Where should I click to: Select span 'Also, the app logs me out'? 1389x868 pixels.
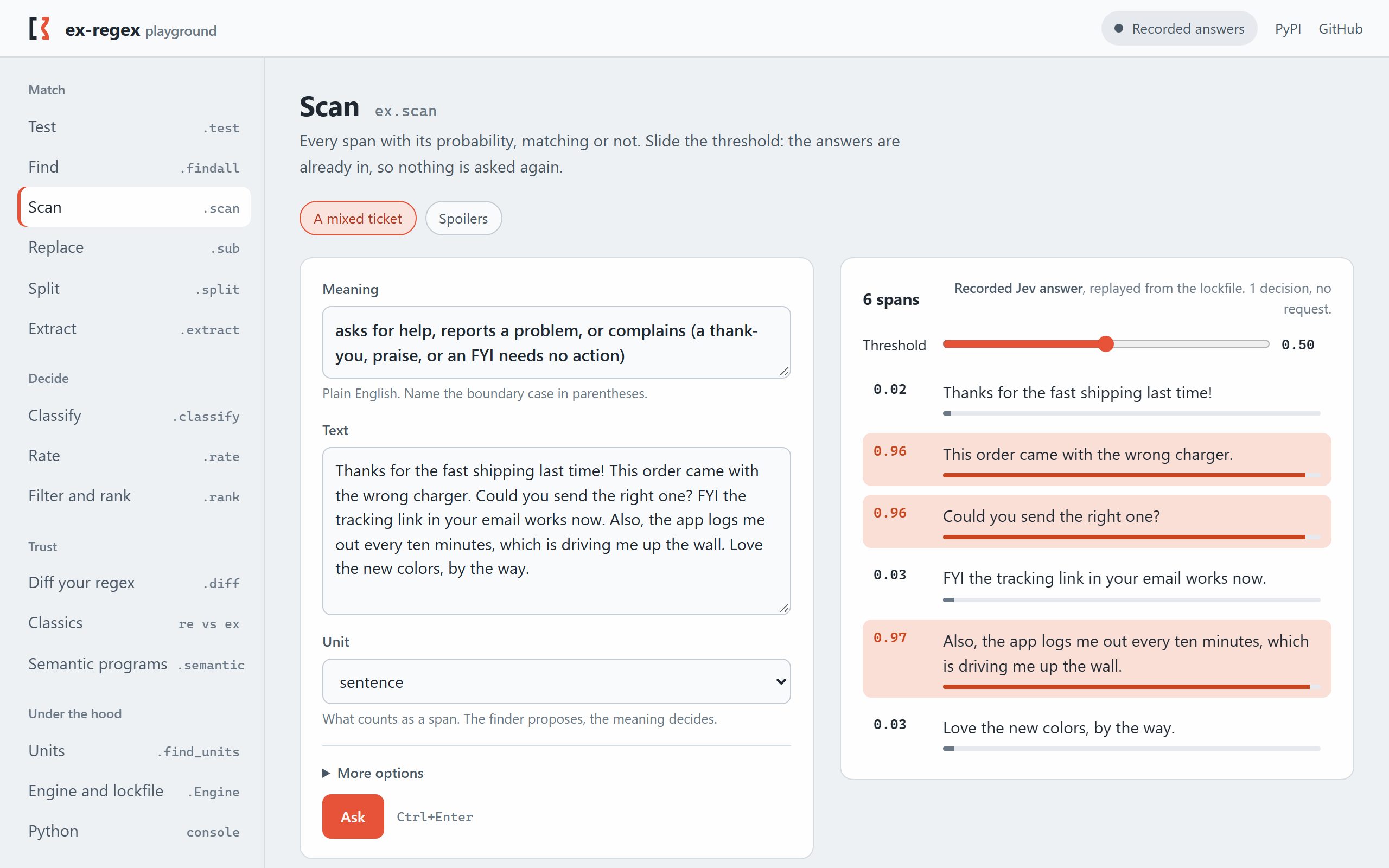coord(1096,659)
